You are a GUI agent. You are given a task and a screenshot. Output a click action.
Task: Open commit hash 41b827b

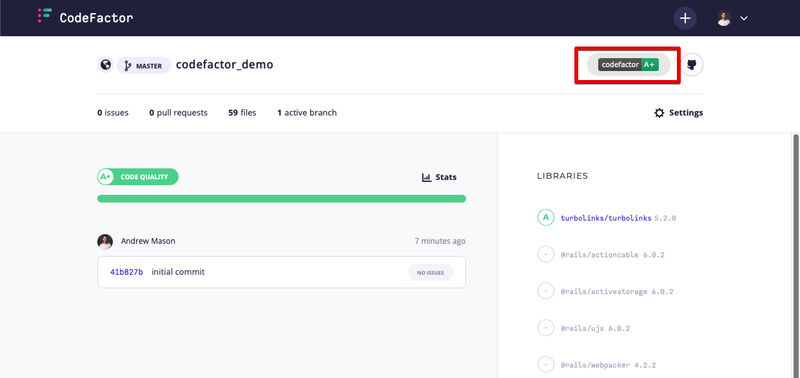click(x=127, y=272)
